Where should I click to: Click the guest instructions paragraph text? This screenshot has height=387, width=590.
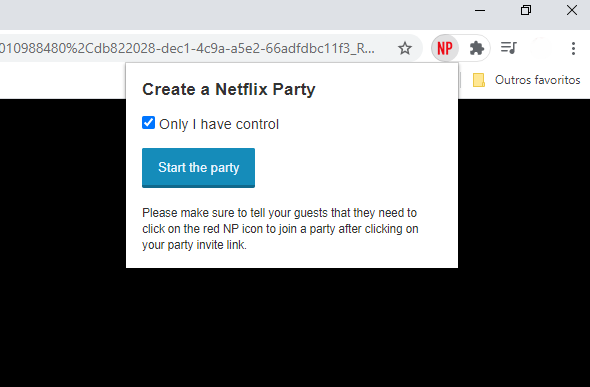[x=280, y=229]
